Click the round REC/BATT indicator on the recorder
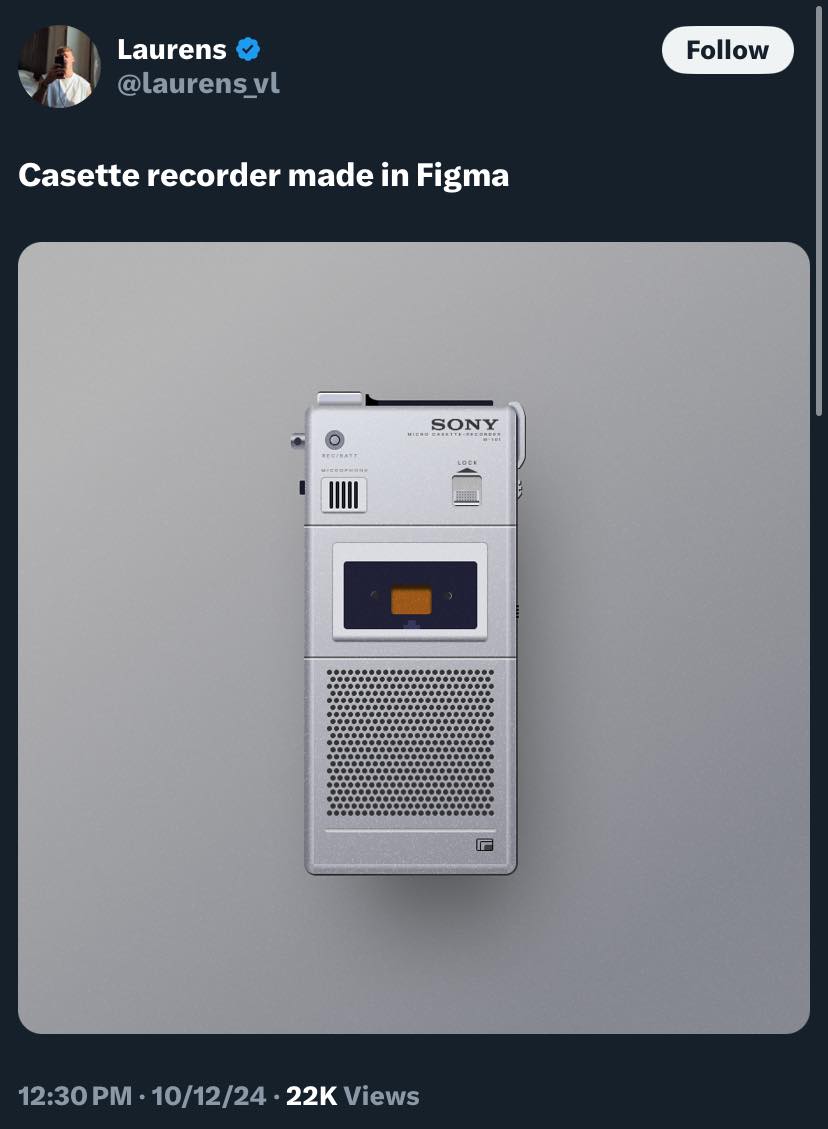 (x=335, y=439)
